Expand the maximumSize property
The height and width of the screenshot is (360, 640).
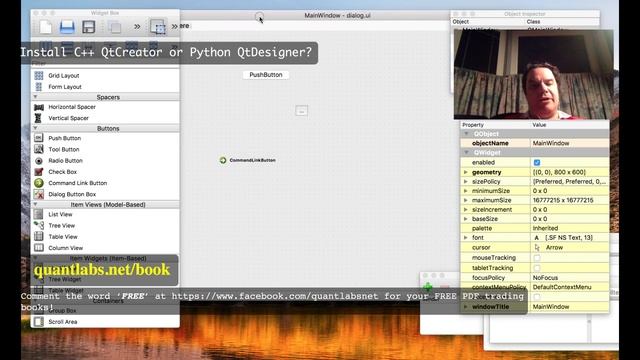(466, 200)
